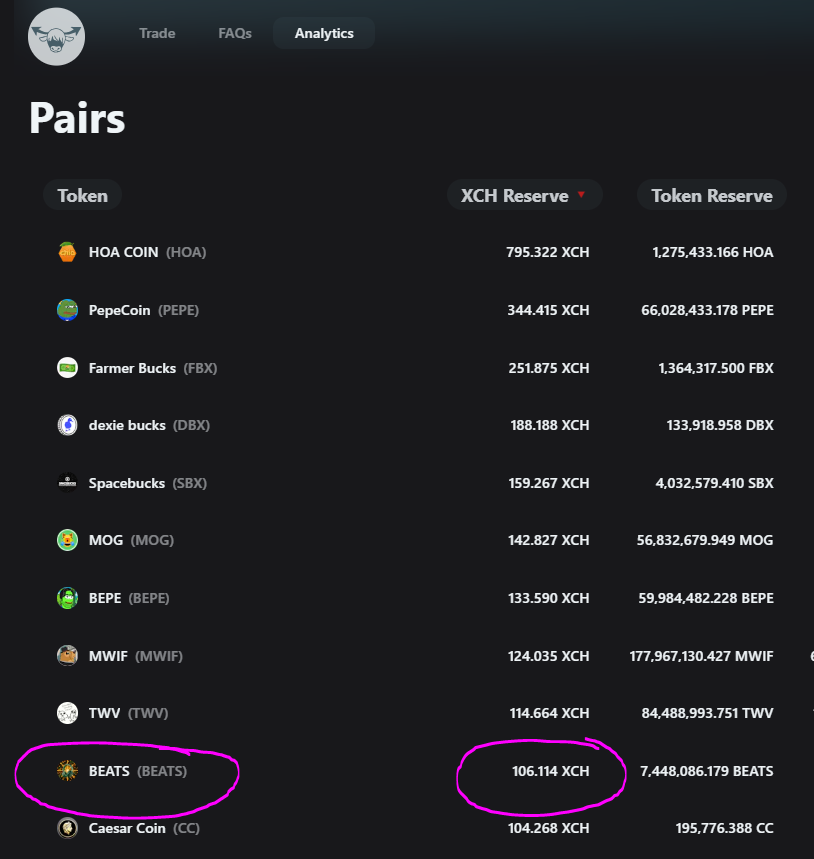Select the MOG token logo

pyautogui.click(x=66, y=540)
